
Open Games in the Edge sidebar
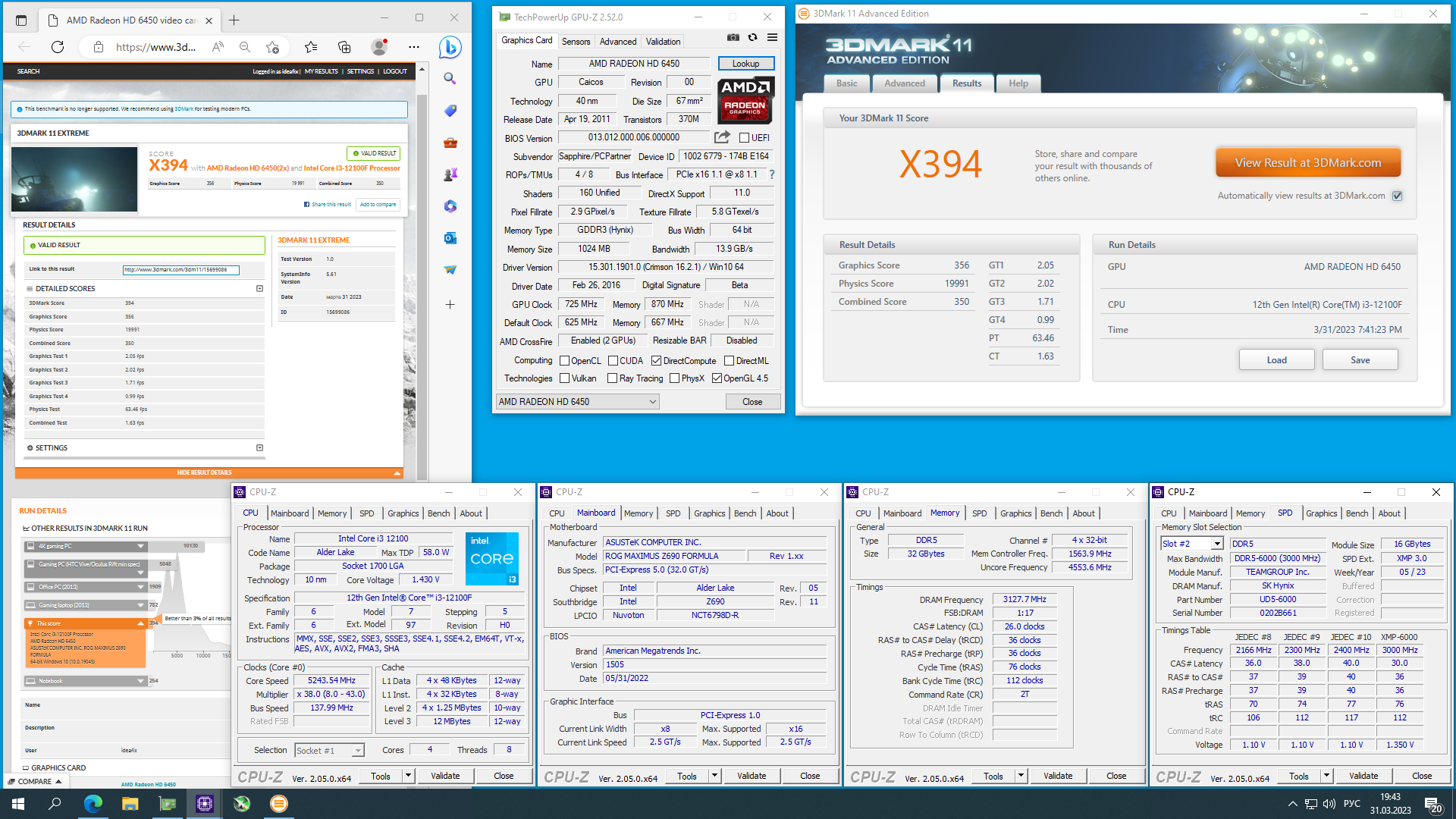(x=450, y=174)
